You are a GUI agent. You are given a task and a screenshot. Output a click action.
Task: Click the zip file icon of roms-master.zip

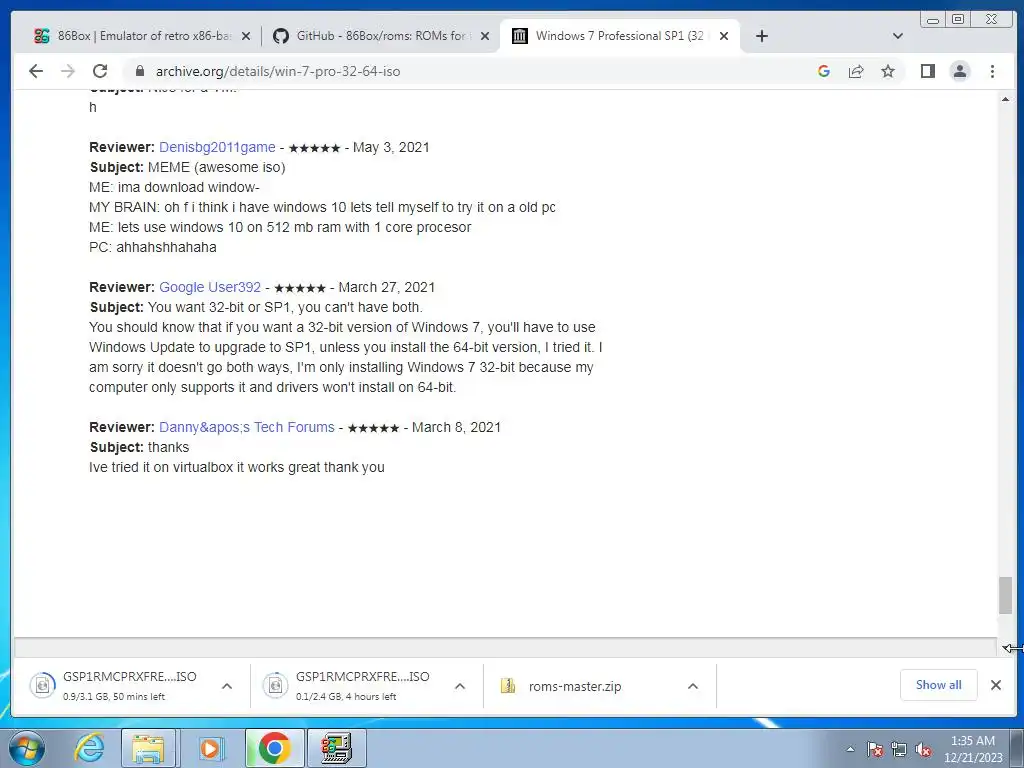tap(508, 686)
